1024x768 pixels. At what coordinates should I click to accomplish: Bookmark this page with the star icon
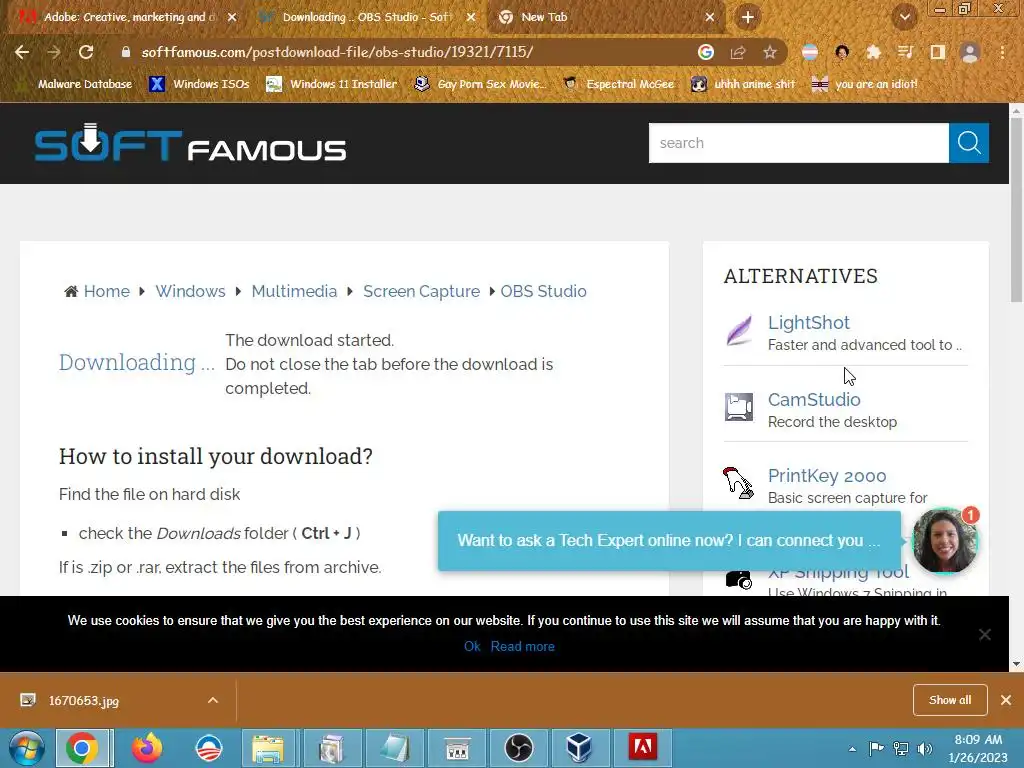tap(770, 52)
